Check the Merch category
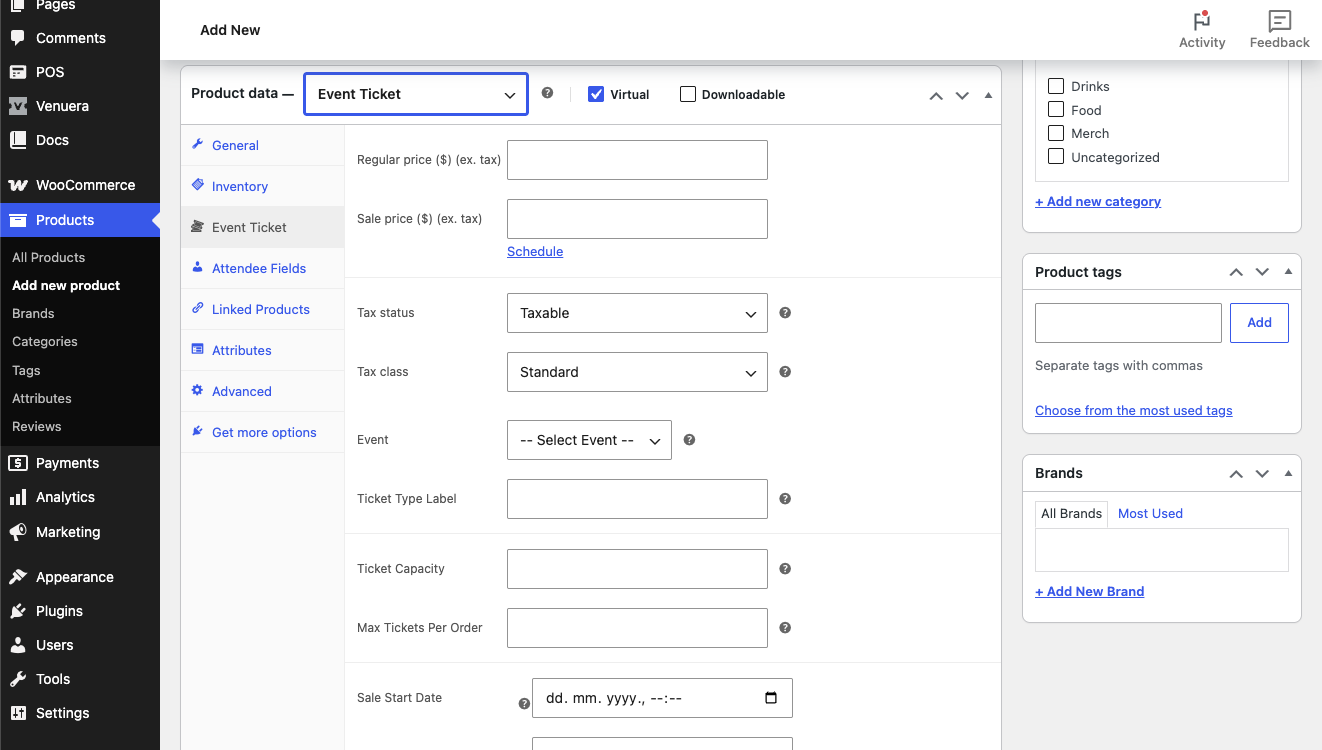 [x=1056, y=133]
